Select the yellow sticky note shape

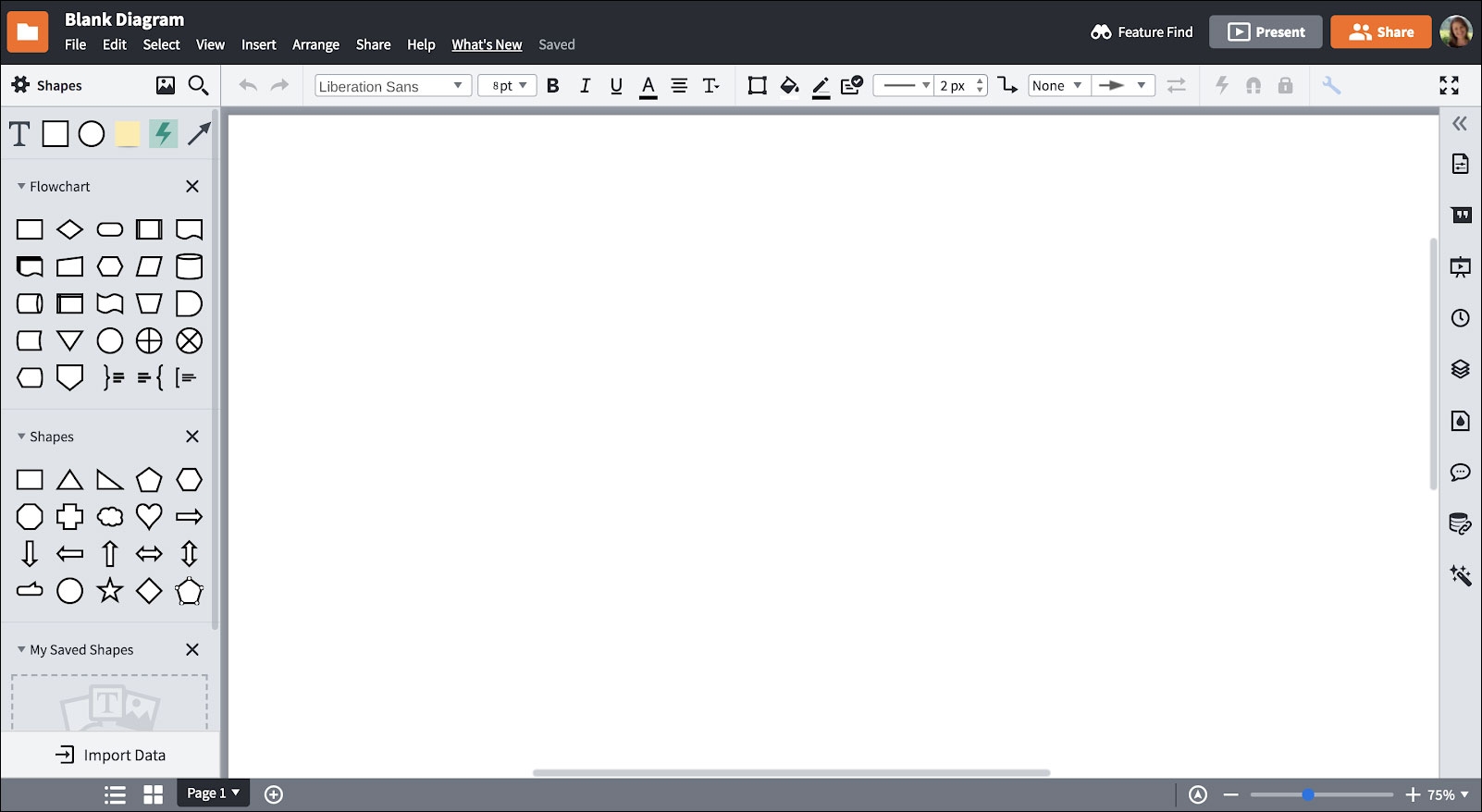127,134
